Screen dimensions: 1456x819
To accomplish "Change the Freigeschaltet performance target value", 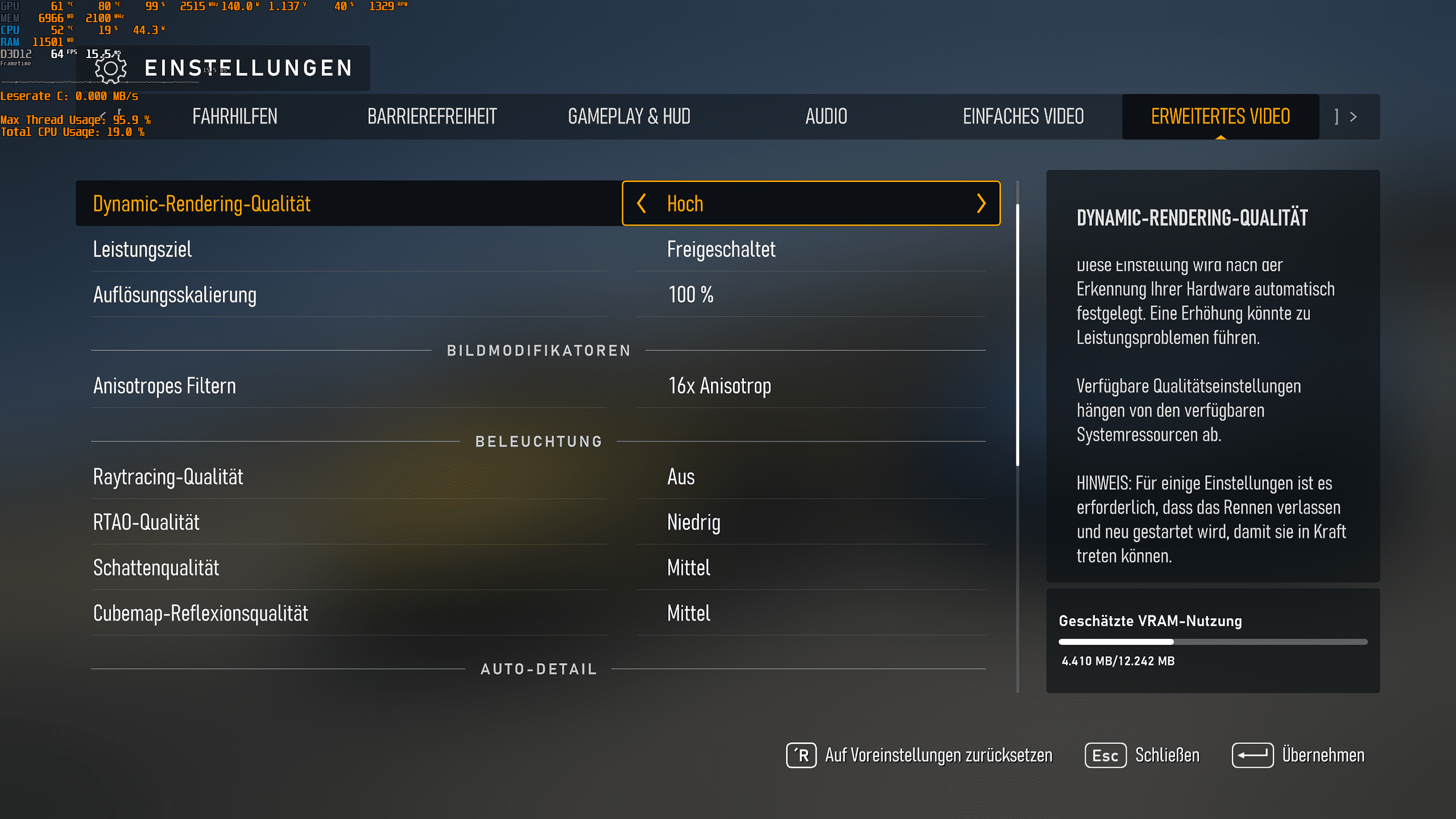I will click(x=721, y=249).
